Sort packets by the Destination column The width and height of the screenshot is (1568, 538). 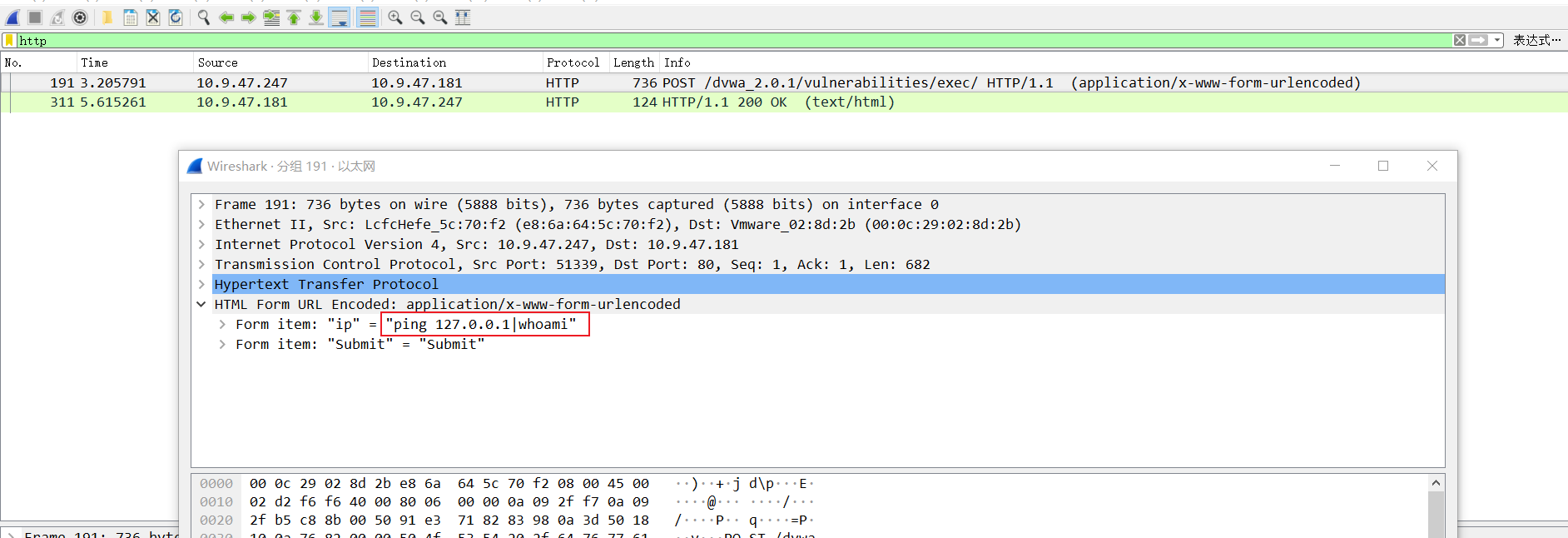(455, 62)
